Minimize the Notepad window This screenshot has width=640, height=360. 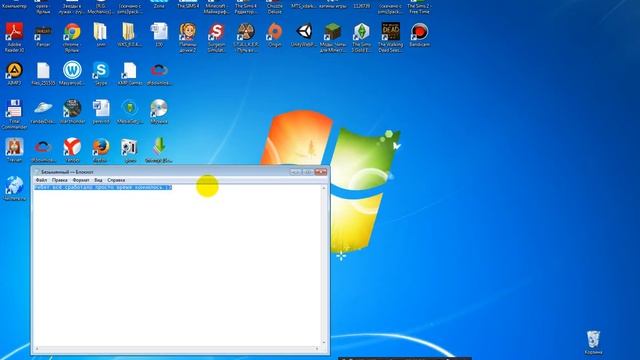click(296, 172)
